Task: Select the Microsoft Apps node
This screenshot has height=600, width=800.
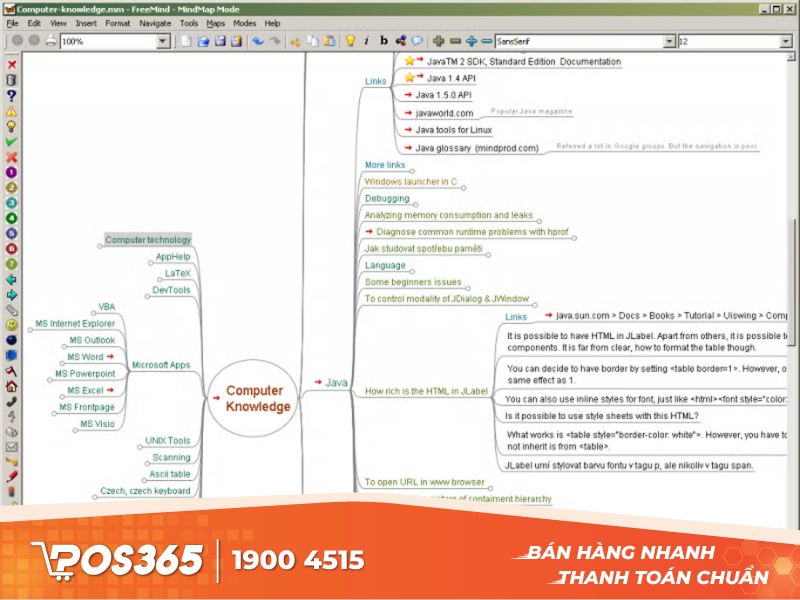Action: 161,365
